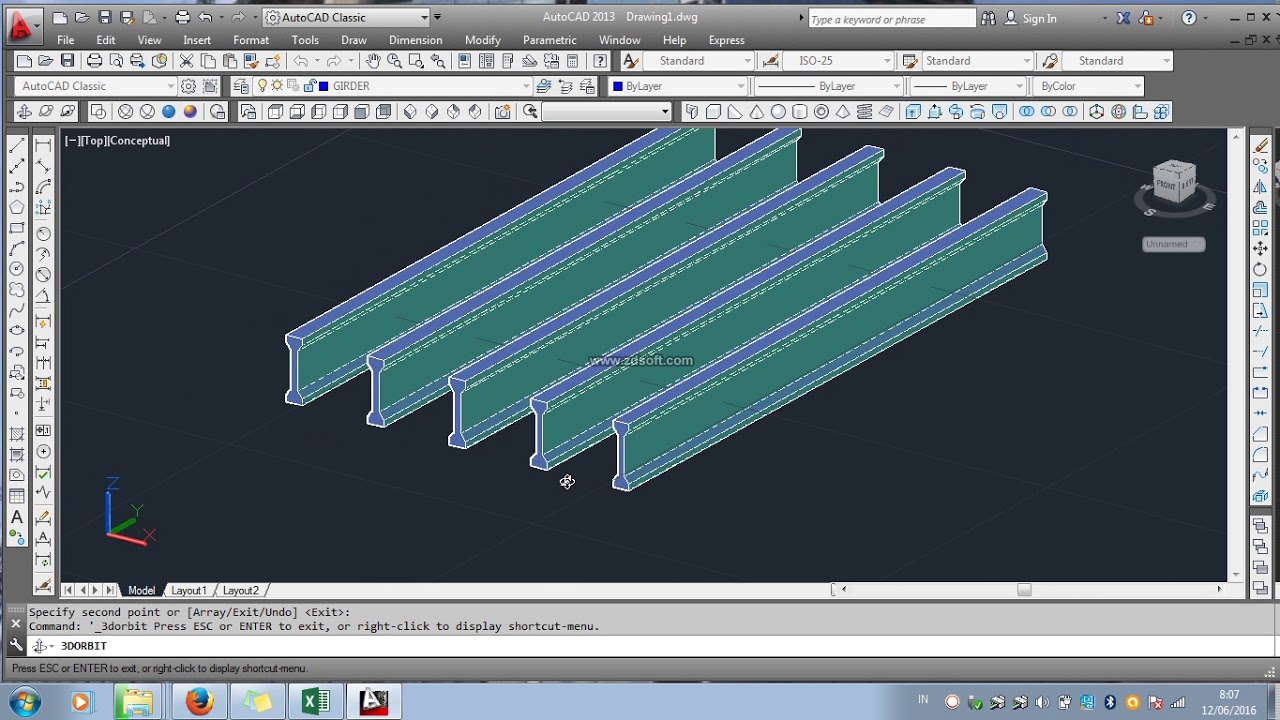The image size is (1280, 720).
Task: Click the ViewCube FRONT face
Action: pyautogui.click(x=1166, y=185)
